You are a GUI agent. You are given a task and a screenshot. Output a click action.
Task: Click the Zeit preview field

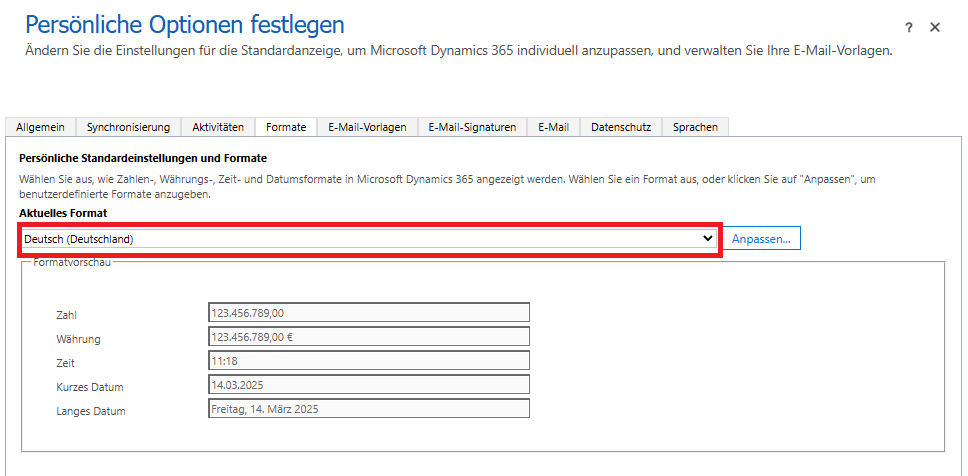tap(369, 361)
